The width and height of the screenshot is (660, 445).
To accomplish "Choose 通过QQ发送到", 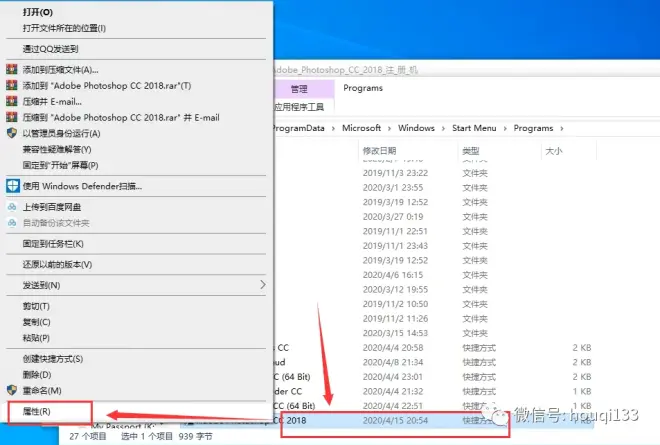I will point(51,49).
